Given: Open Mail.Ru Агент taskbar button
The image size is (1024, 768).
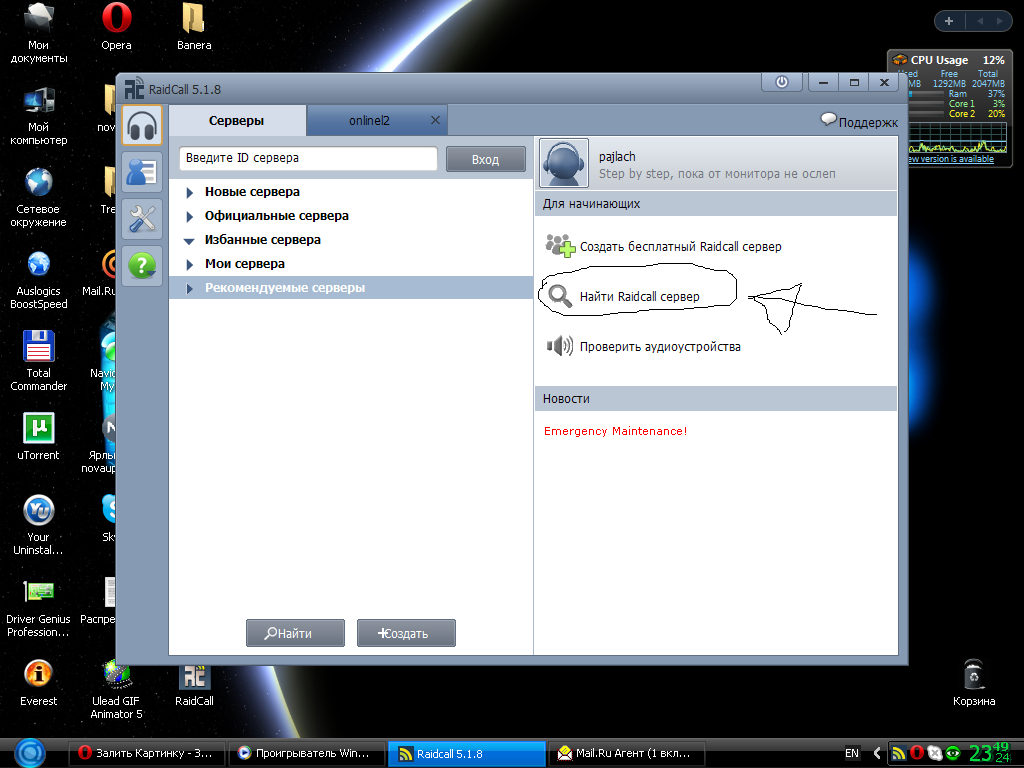Looking at the screenshot, I should (x=626, y=753).
